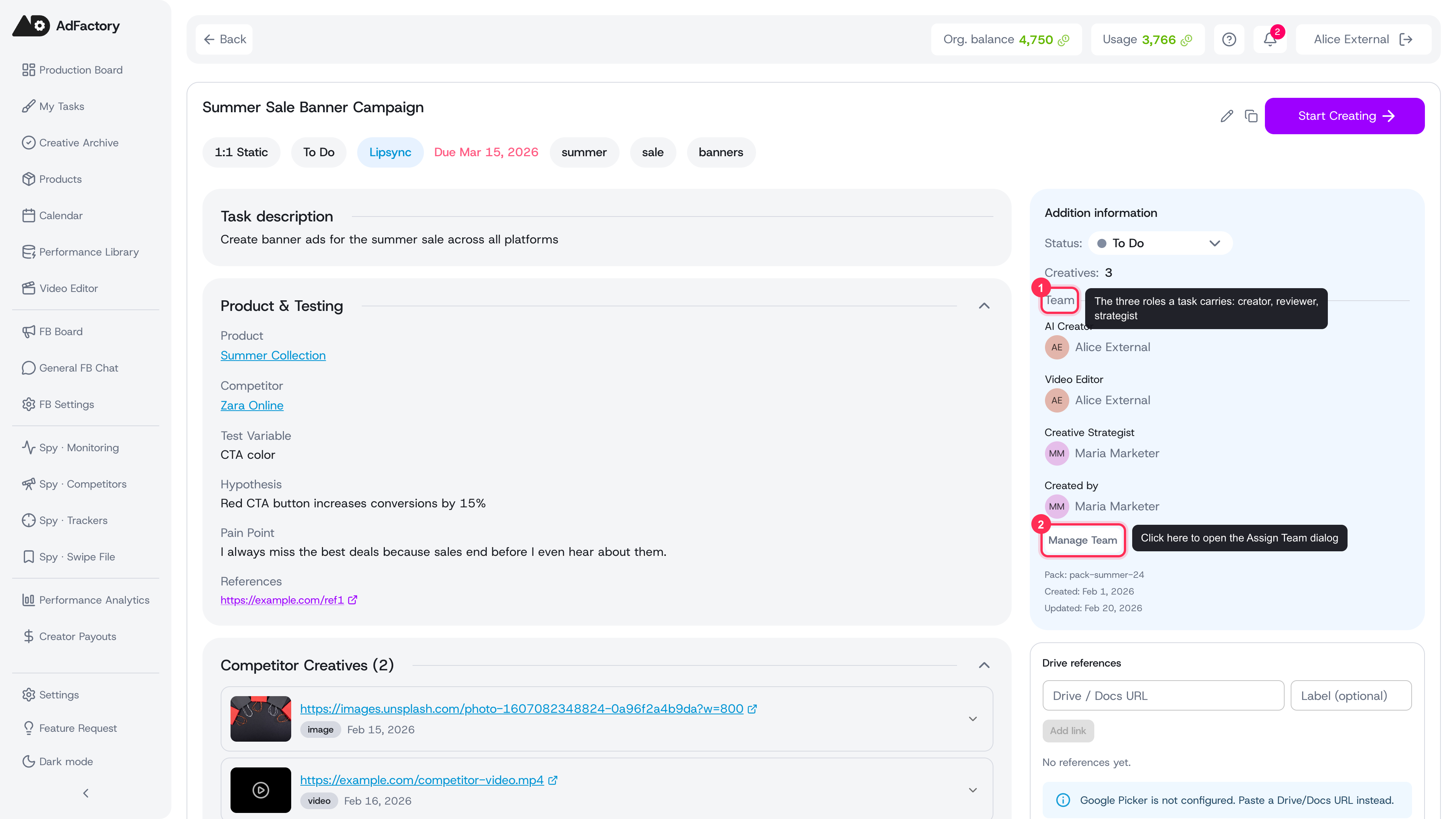Click the Manage Team button

pyautogui.click(x=1083, y=540)
